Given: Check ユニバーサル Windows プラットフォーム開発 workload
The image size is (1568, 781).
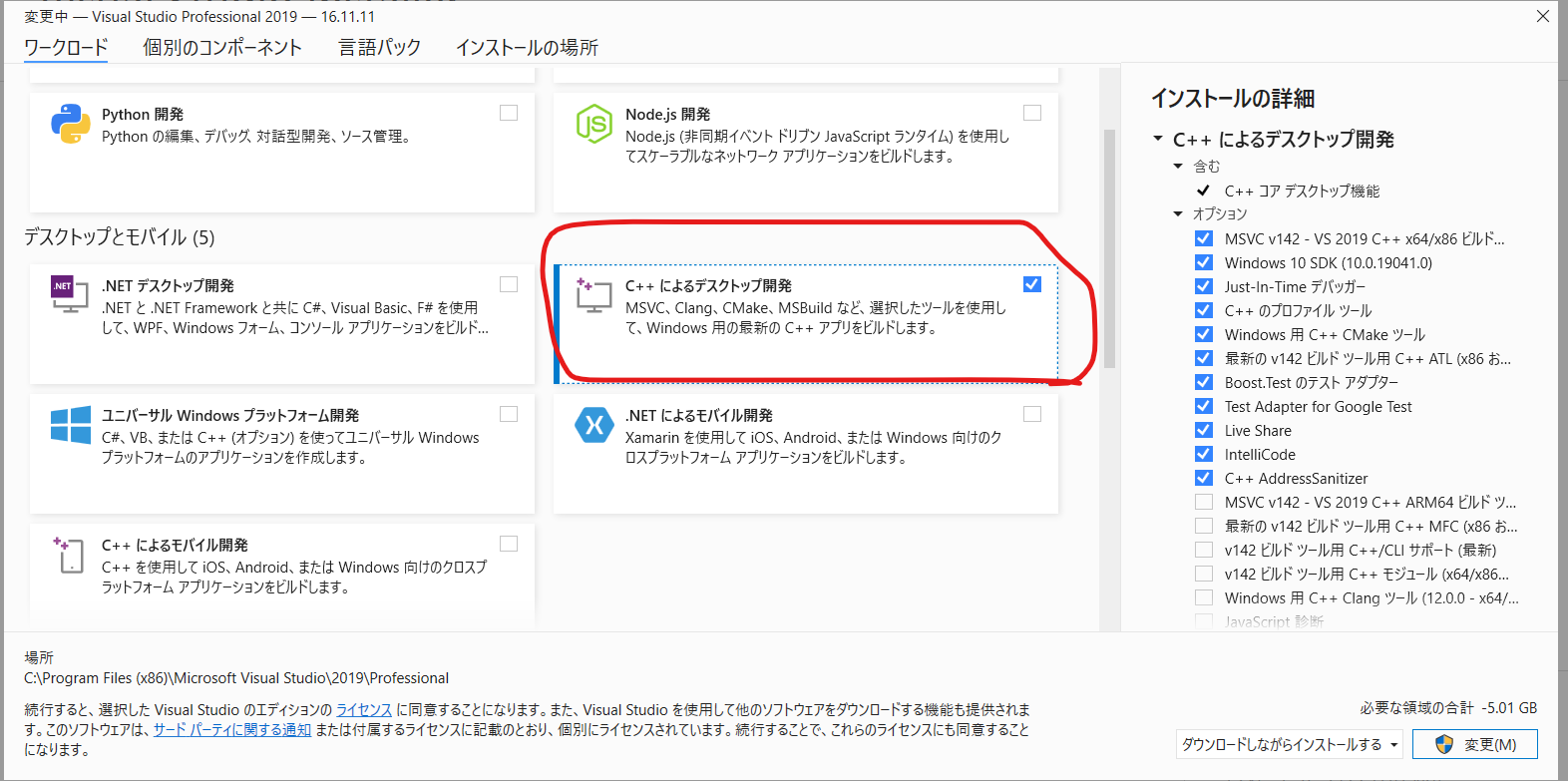Looking at the screenshot, I should (x=509, y=414).
